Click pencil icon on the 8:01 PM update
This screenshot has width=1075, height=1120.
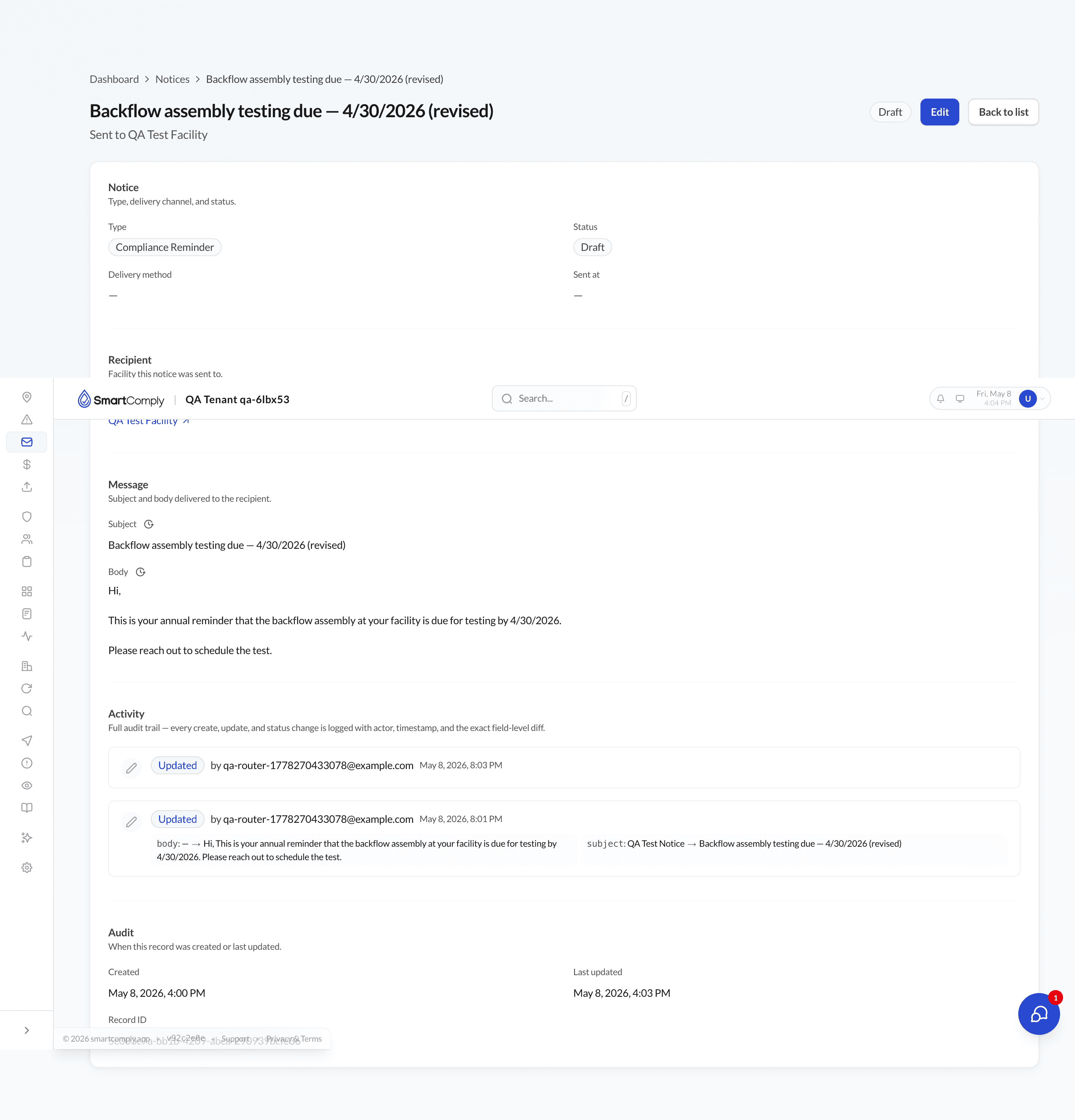click(x=131, y=822)
